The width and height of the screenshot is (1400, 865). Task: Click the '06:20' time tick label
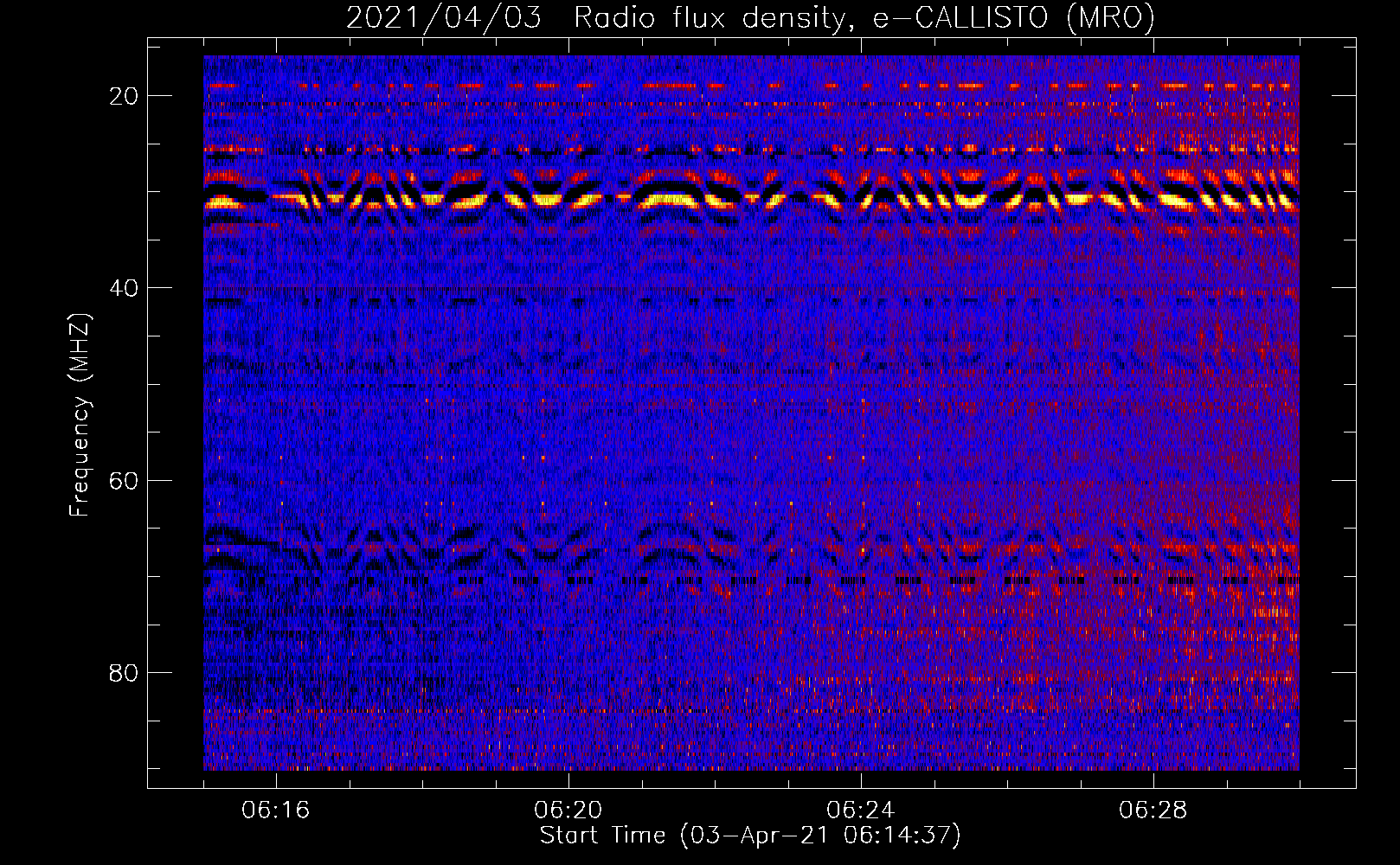coord(568,810)
